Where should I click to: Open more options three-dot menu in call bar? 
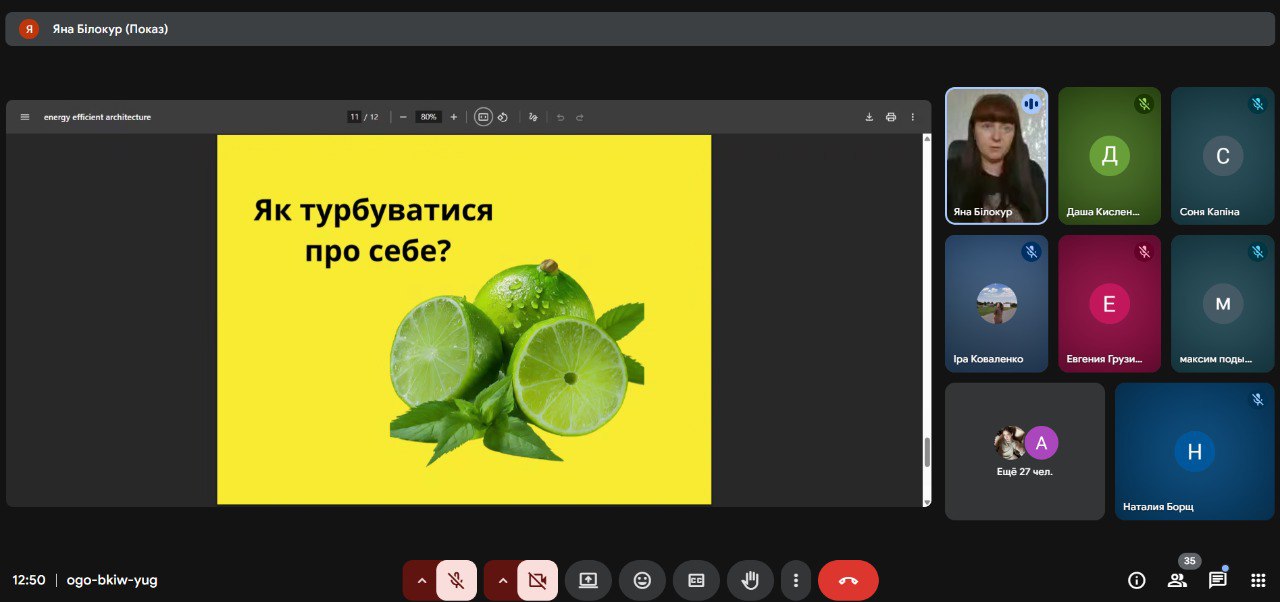click(796, 580)
